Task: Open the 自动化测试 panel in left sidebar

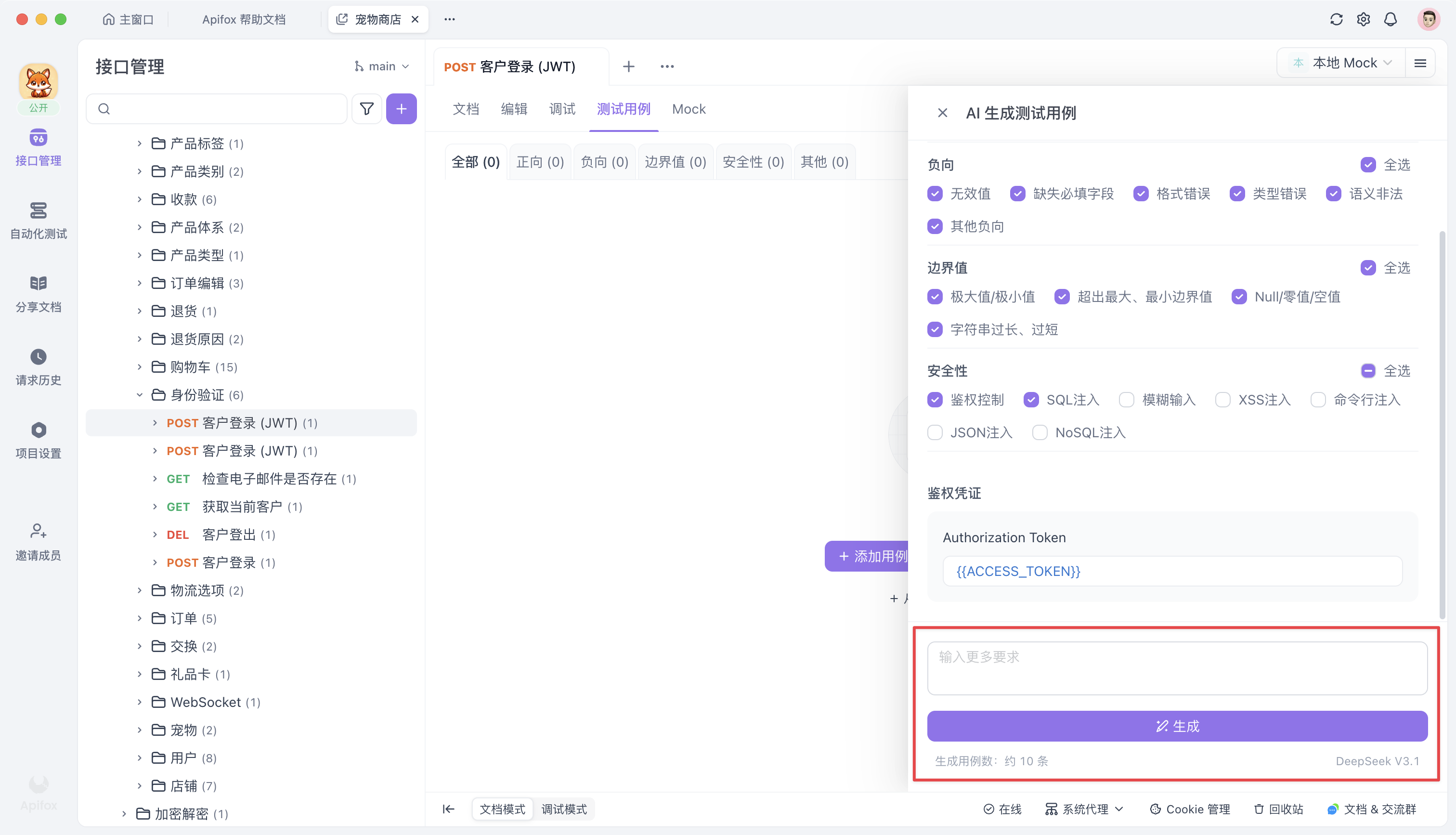Action: click(x=38, y=221)
